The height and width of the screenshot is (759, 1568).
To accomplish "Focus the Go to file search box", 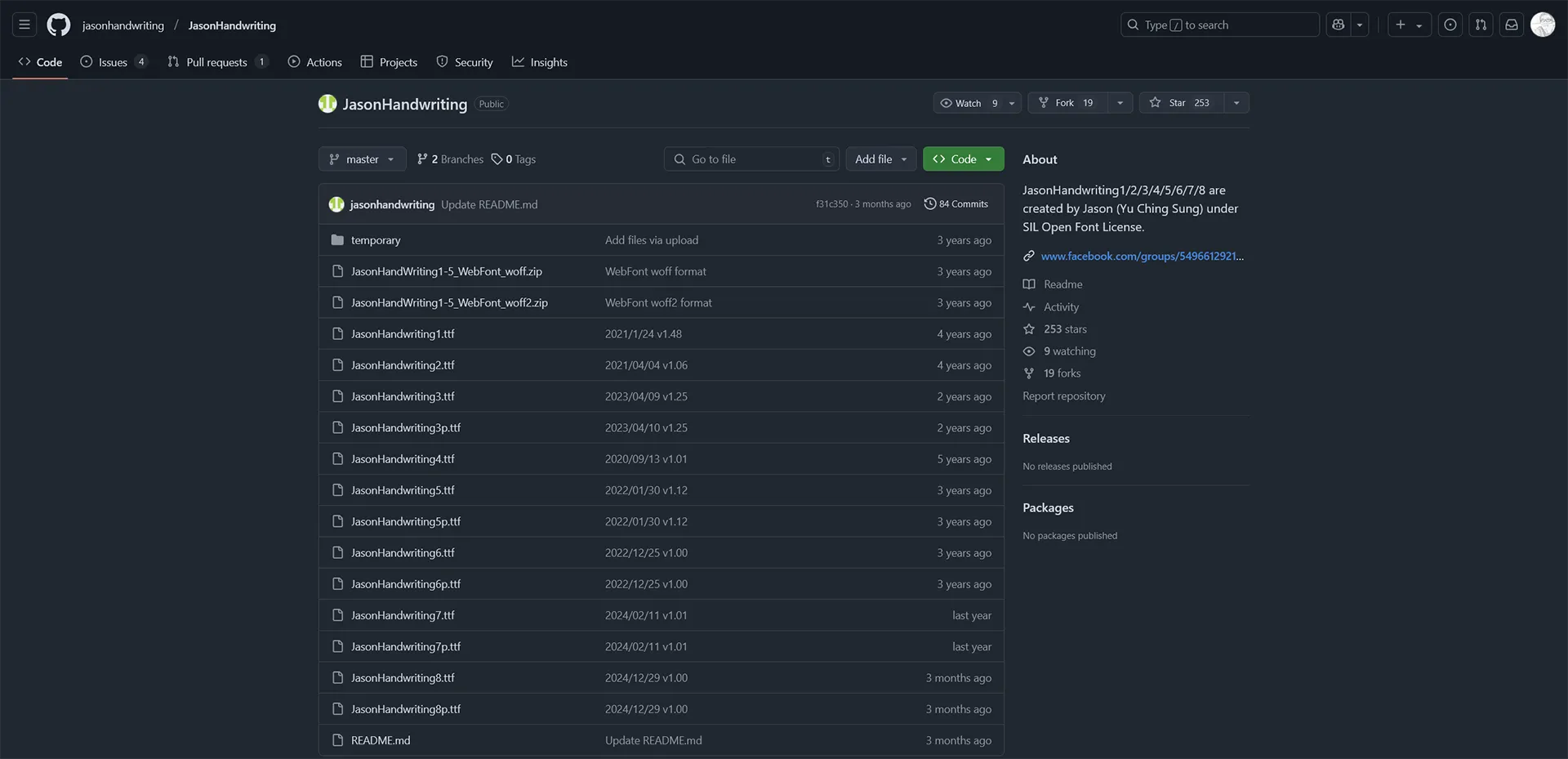I will (751, 159).
